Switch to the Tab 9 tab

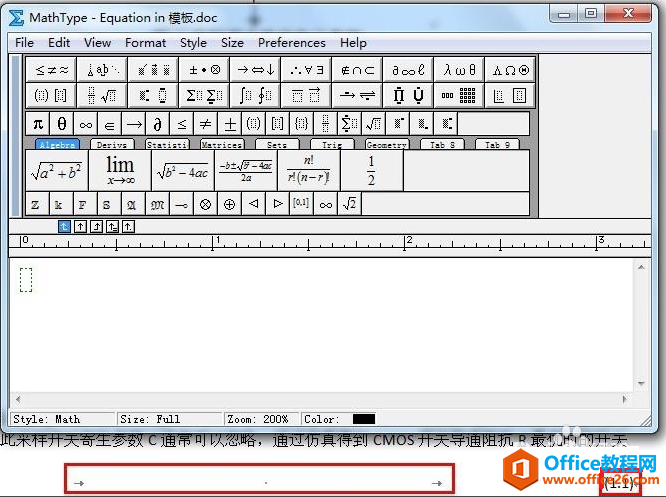[497, 144]
